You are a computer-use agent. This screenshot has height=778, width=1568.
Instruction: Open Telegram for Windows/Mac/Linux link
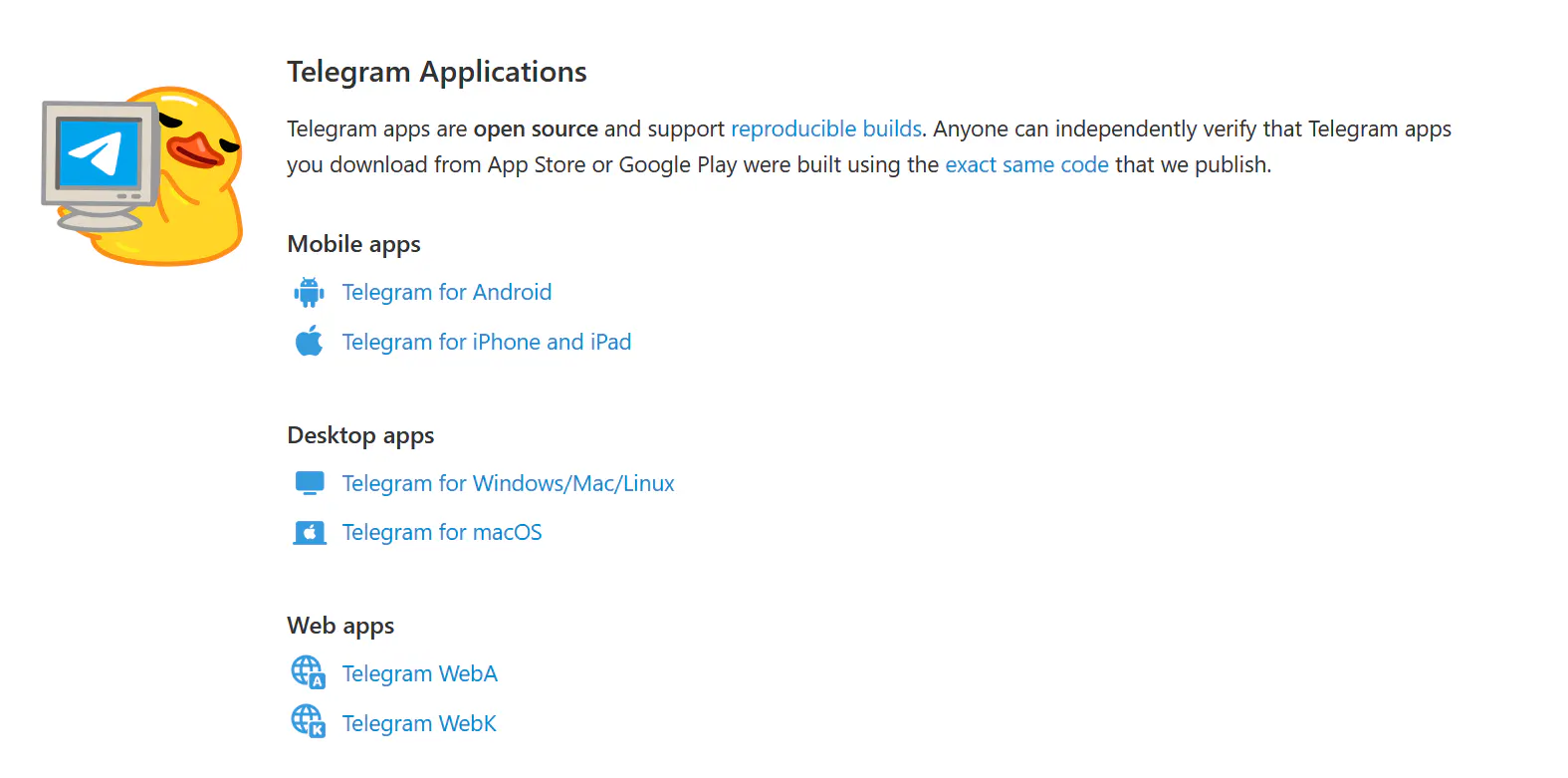[509, 483]
